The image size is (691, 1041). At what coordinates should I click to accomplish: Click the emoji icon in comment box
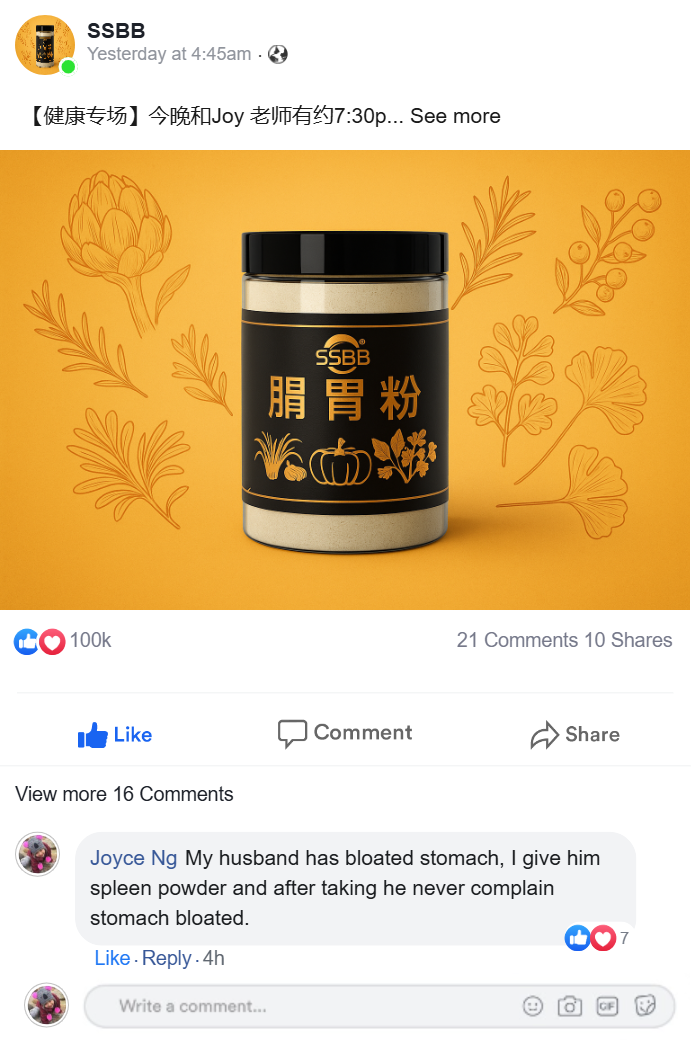(x=532, y=1006)
